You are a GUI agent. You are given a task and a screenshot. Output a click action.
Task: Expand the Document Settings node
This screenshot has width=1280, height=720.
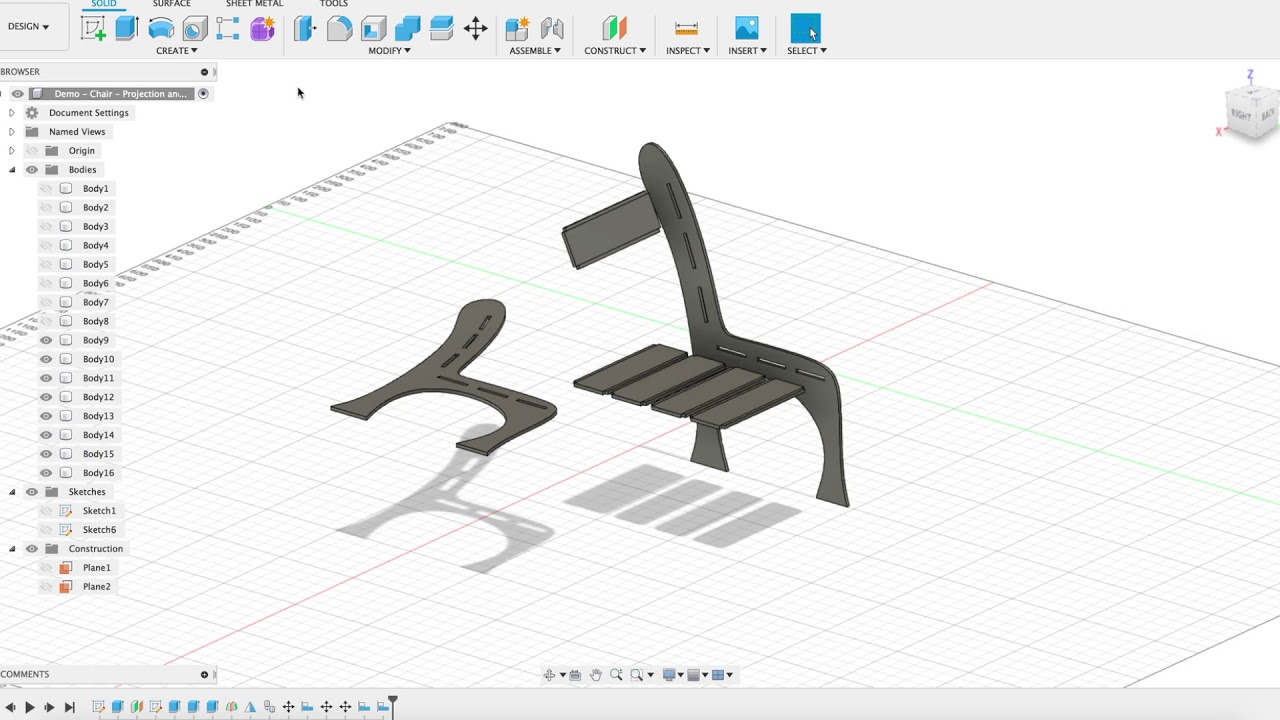pos(12,113)
